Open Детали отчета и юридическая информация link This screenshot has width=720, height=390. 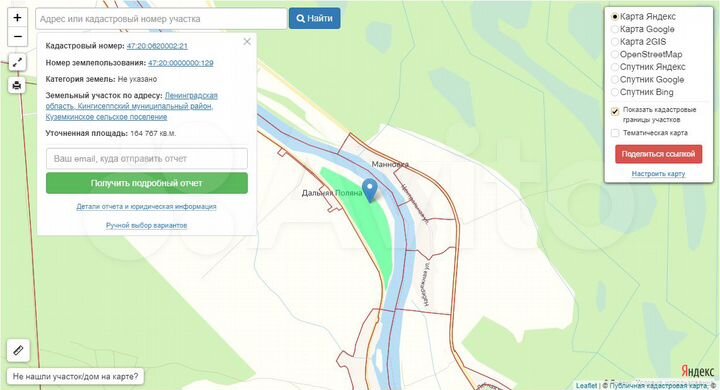[146, 206]
